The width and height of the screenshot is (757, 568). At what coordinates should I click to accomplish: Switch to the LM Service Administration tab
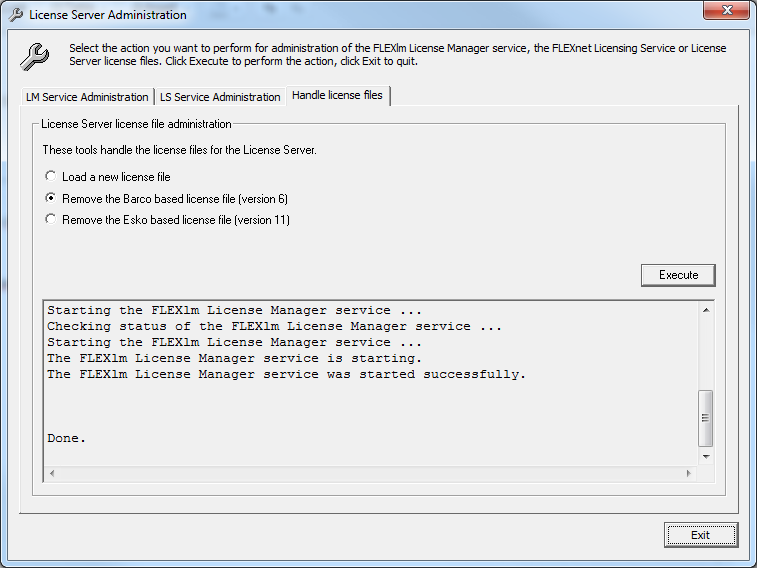point(87,97)
